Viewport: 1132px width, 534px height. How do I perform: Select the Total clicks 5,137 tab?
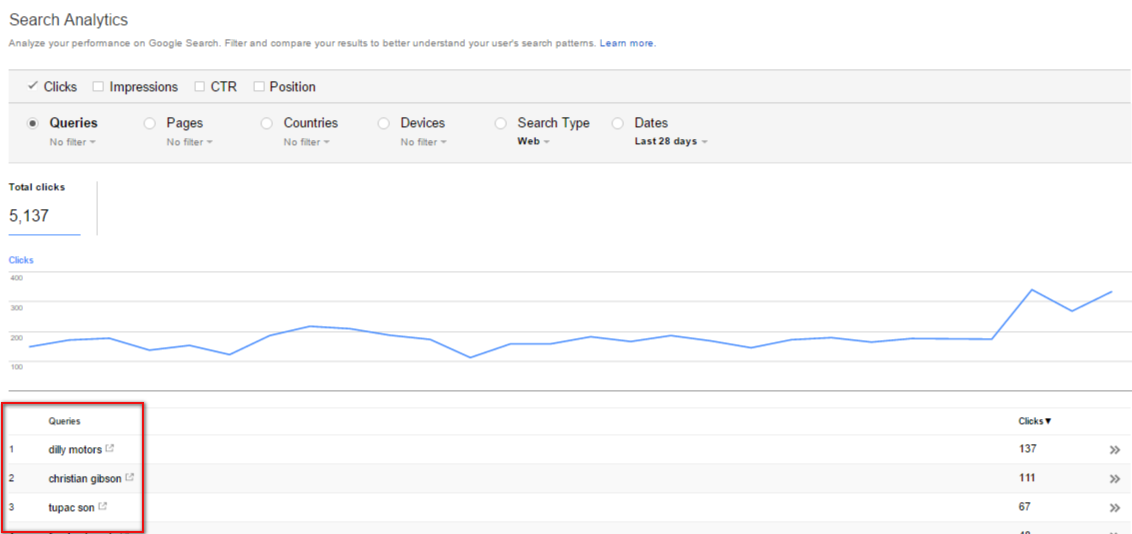(44, 208)
